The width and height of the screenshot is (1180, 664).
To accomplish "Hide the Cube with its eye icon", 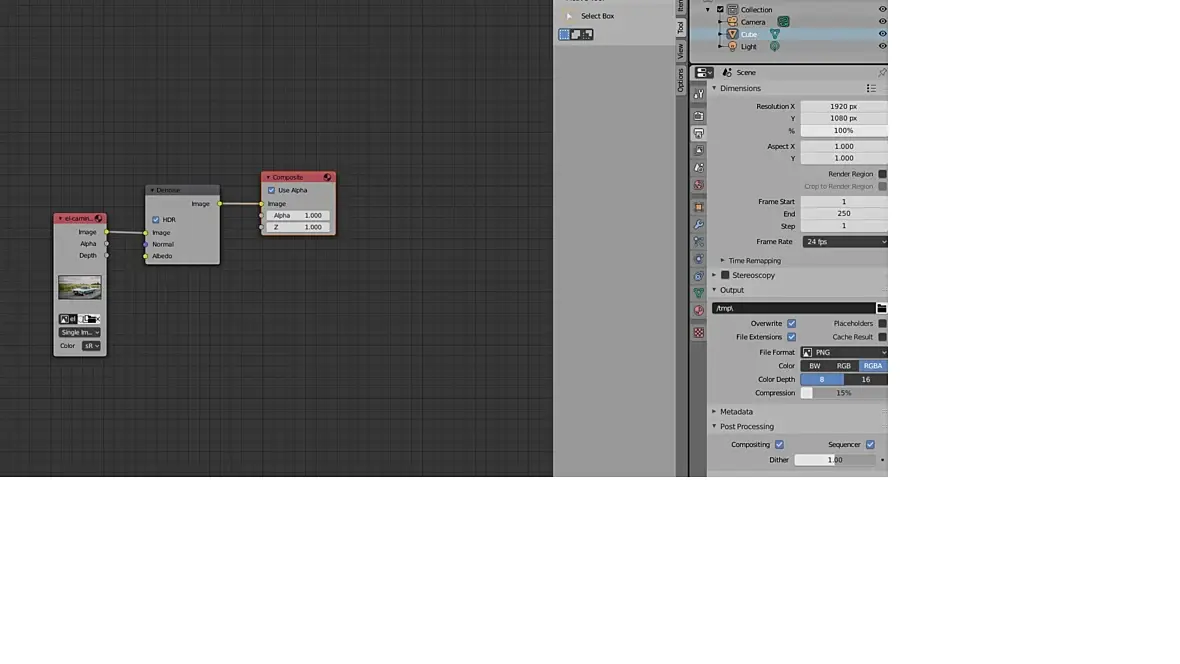I will pyautogui.click(x=882, y=34).
